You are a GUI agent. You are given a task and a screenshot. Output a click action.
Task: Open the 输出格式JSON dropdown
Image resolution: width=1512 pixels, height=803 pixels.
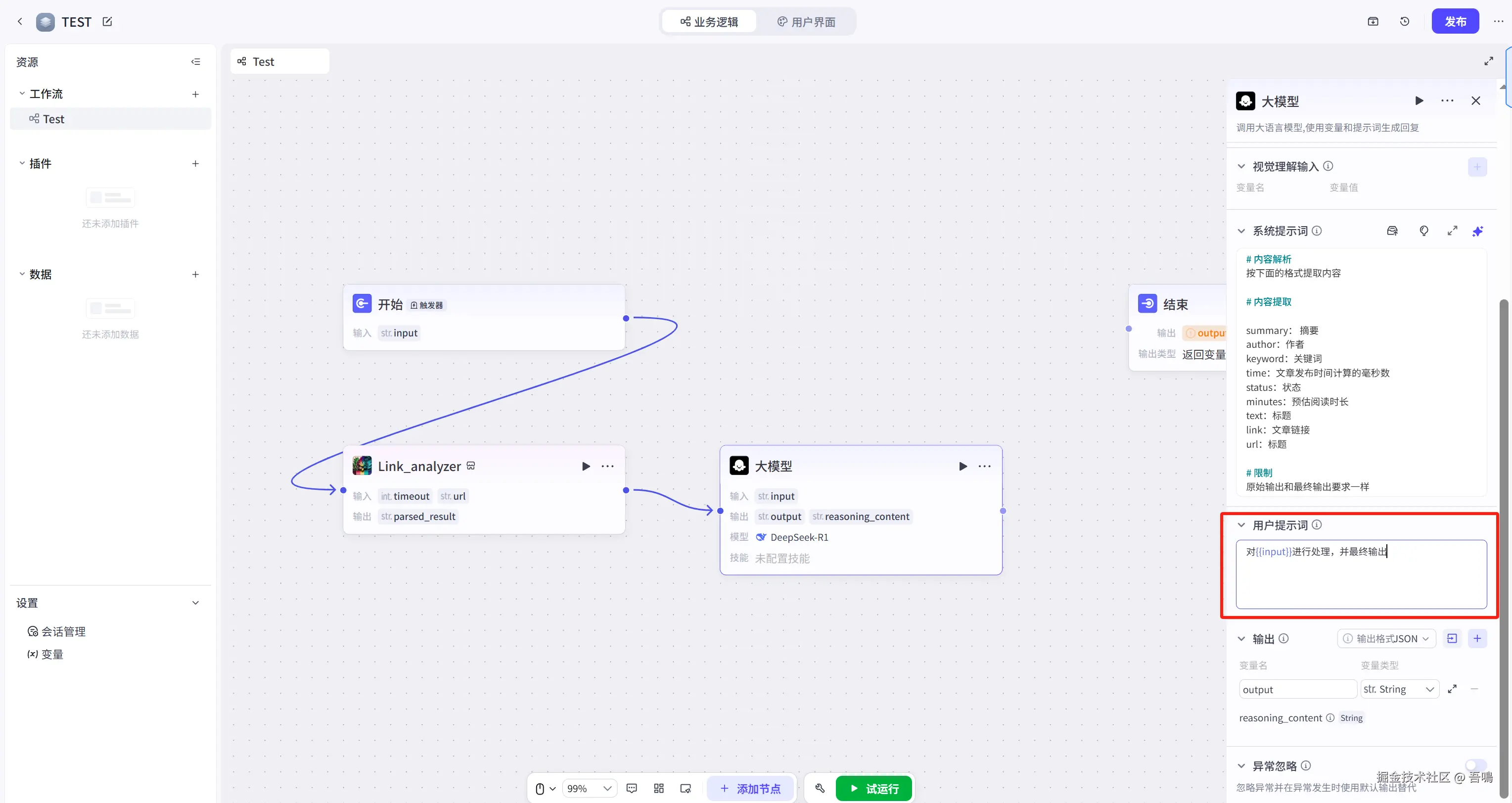pos(1386,639)
